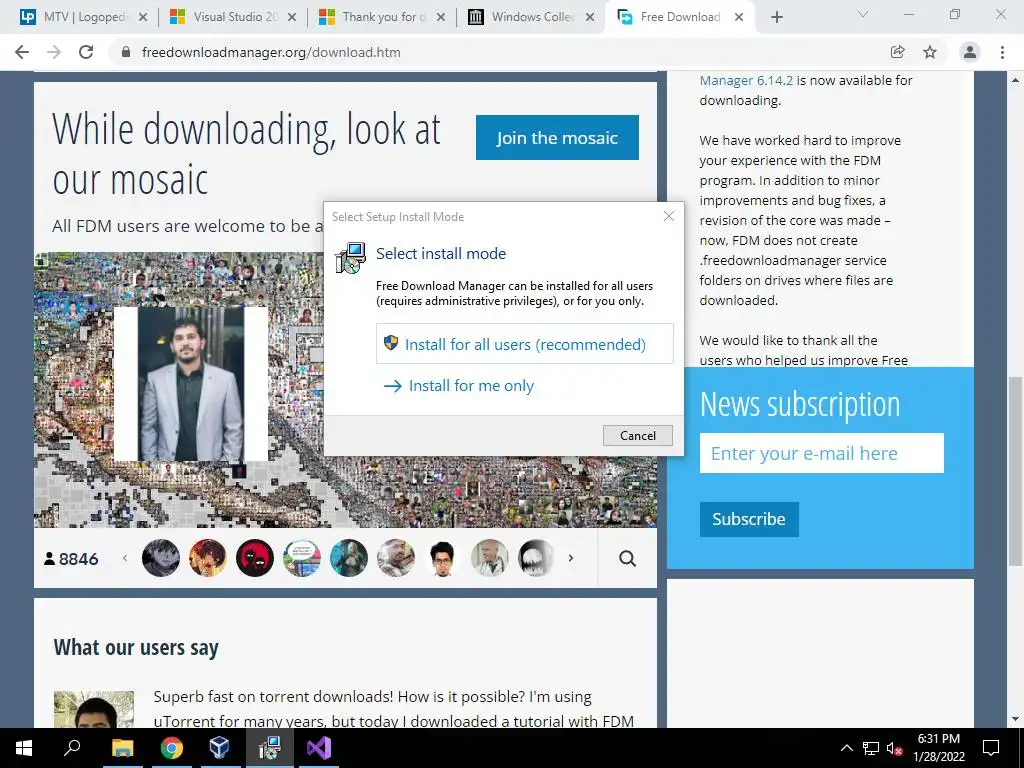
Task: Select the red-black avatar thumbnail
Action: pyautogui.click(x=255, y=558)
